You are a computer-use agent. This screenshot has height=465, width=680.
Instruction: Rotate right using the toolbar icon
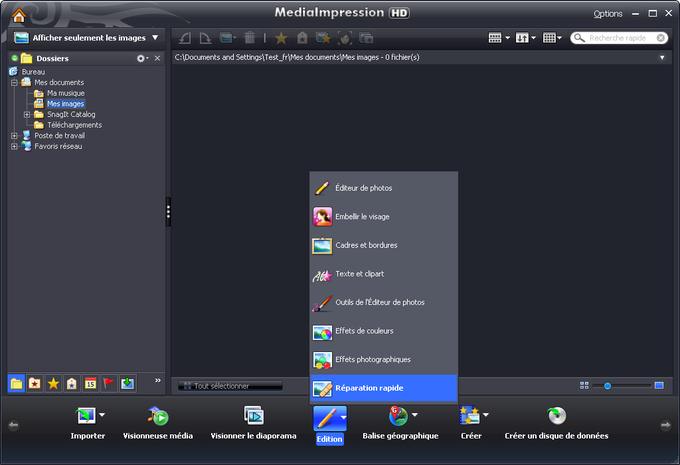pos(205,38)
